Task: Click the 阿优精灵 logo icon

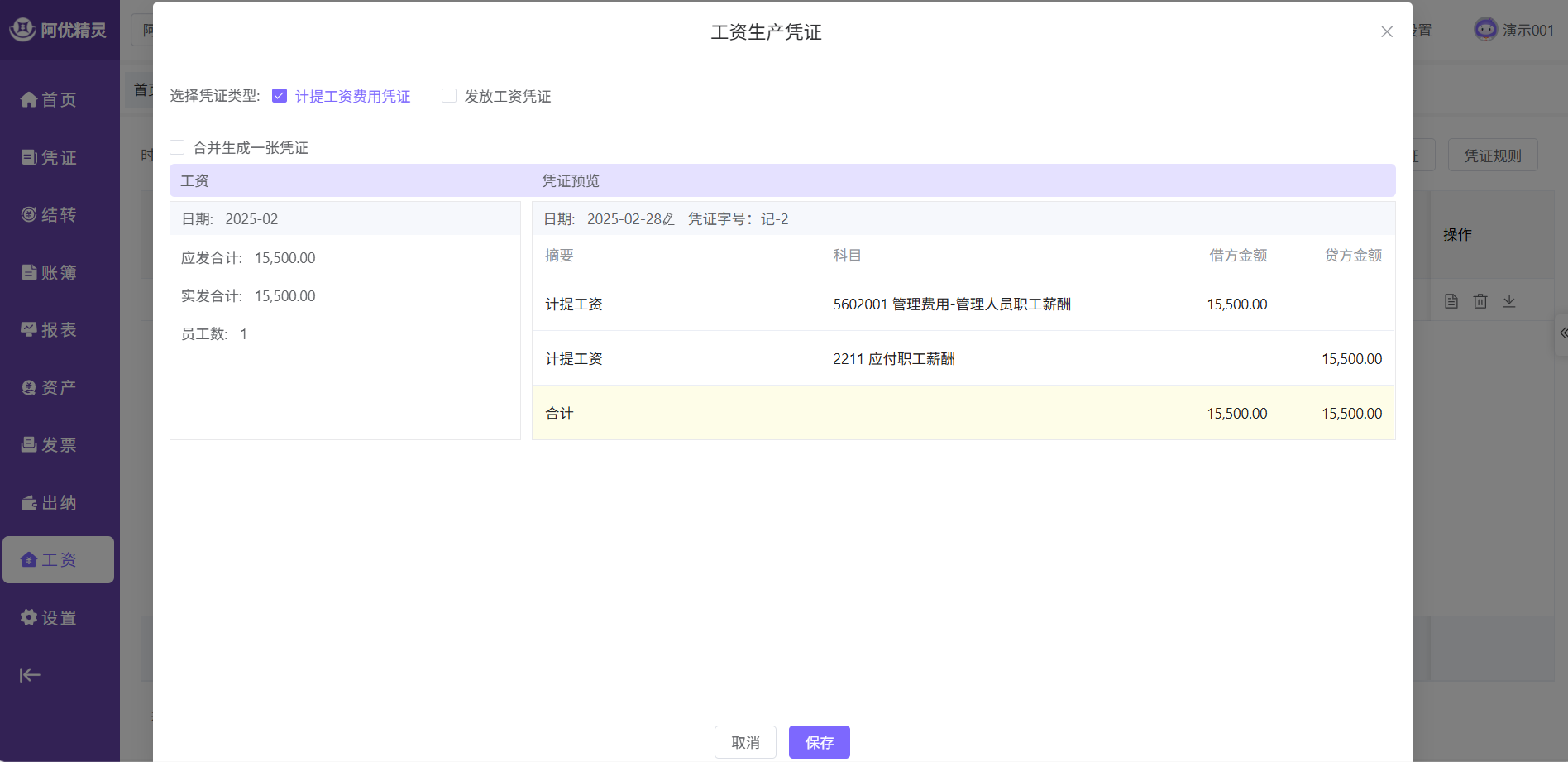Action: pos(22,30)
